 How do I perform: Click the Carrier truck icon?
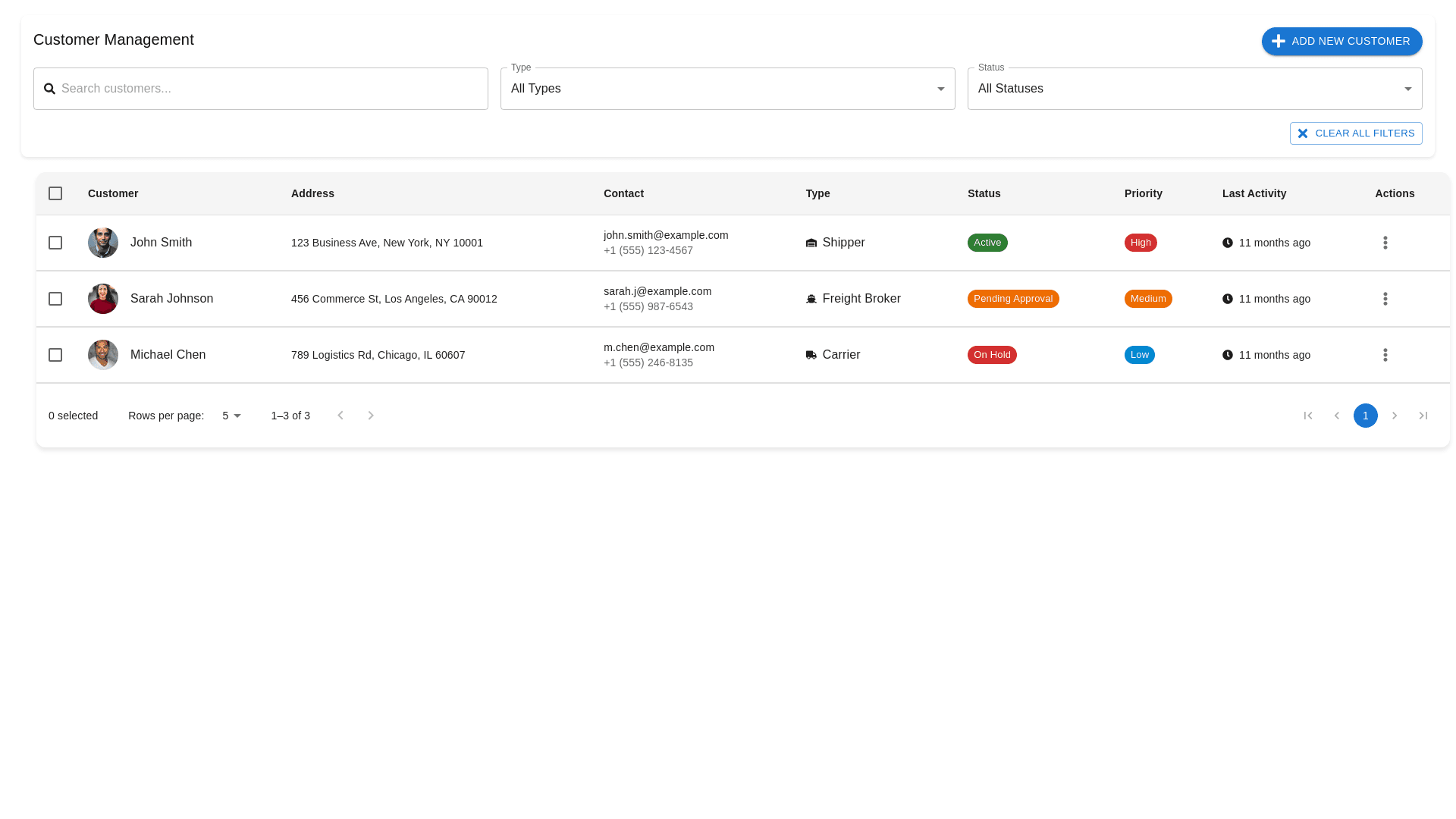[x=811, y=355]
